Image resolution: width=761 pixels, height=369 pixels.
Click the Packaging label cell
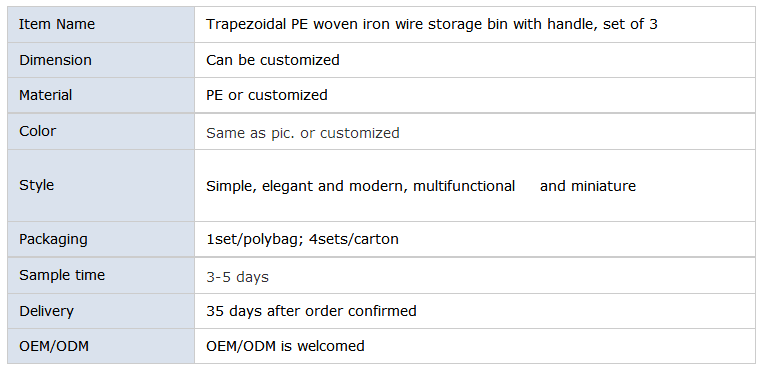click(101, 239)
